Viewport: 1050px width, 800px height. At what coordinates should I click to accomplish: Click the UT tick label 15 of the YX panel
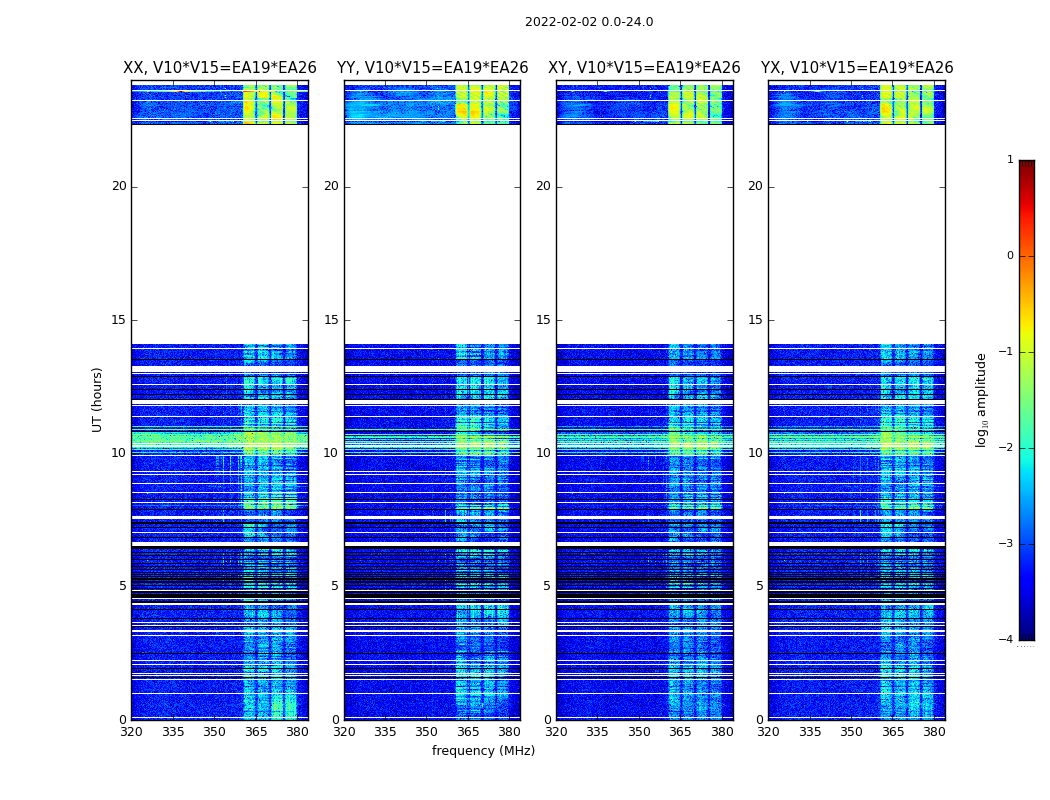(755, 320)
